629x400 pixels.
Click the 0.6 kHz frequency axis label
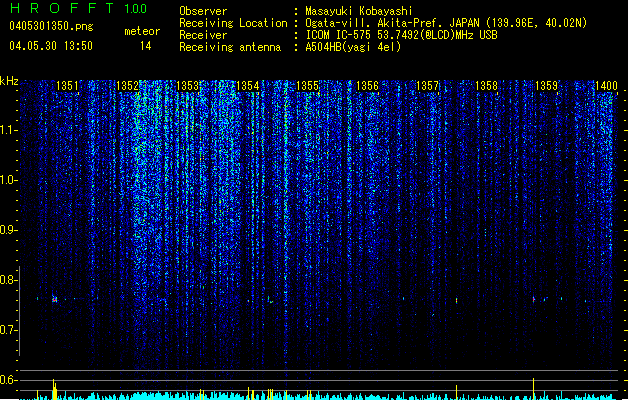8,380
